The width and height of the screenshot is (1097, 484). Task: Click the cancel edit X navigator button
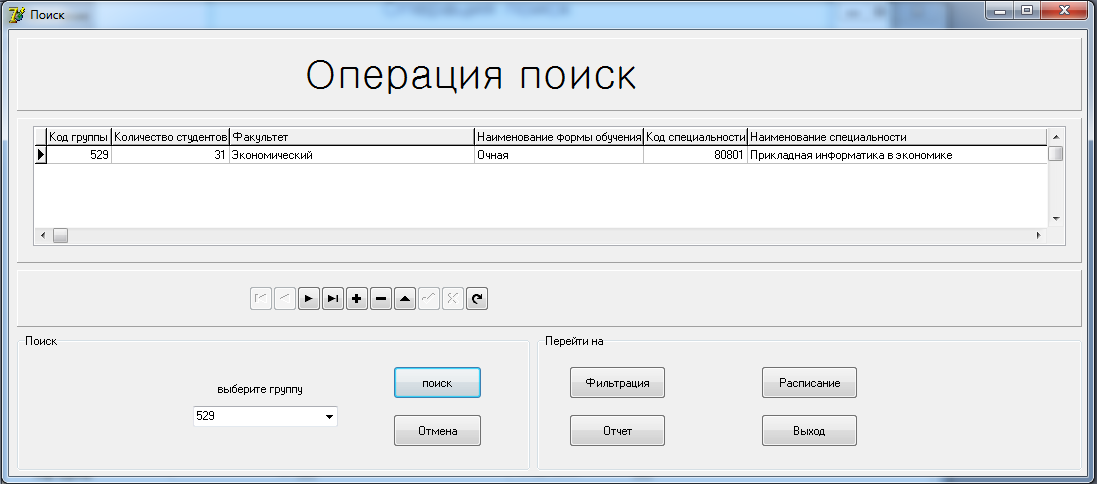453,298
